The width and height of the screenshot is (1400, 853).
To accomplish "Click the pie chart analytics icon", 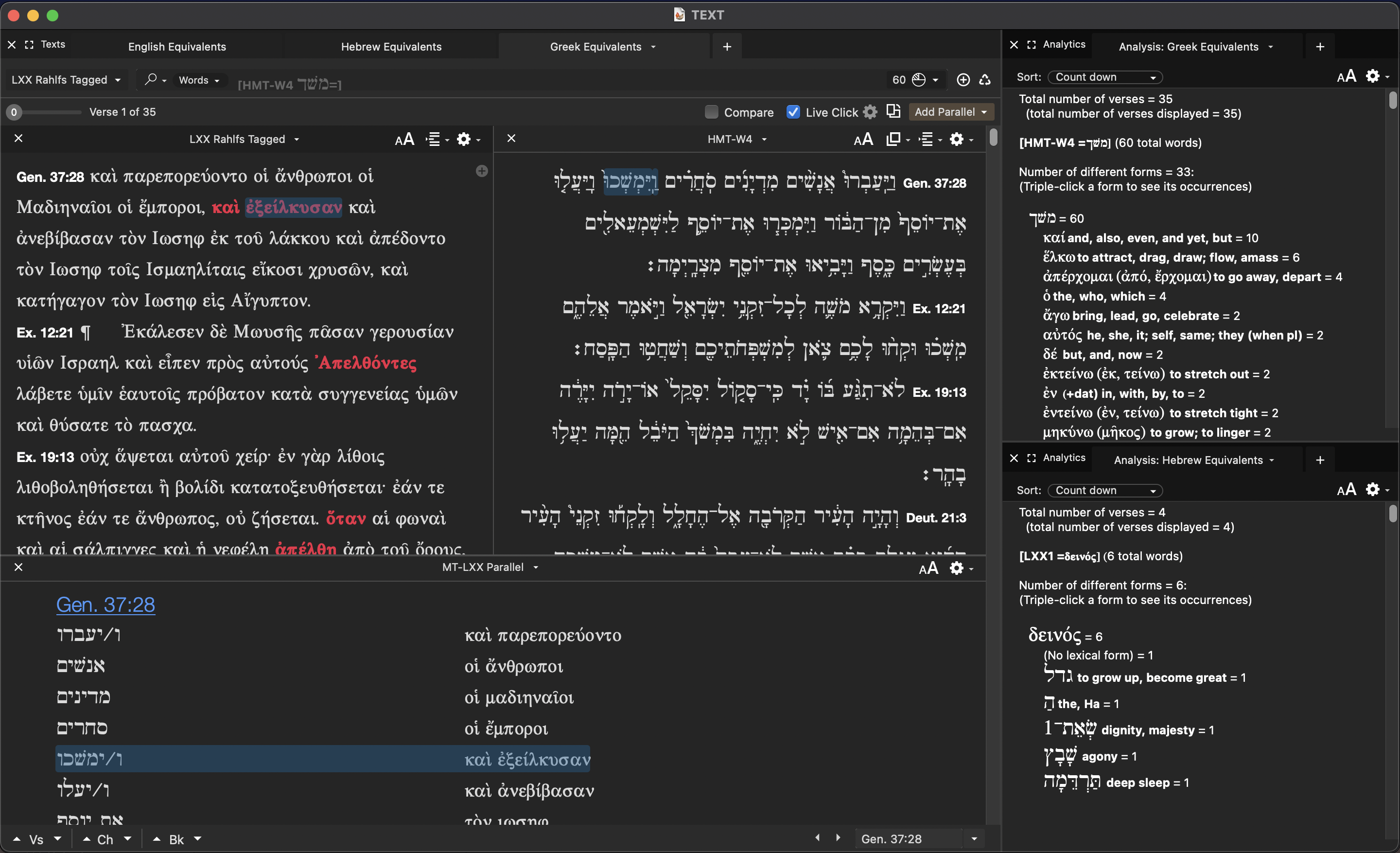I will [918, 80].
